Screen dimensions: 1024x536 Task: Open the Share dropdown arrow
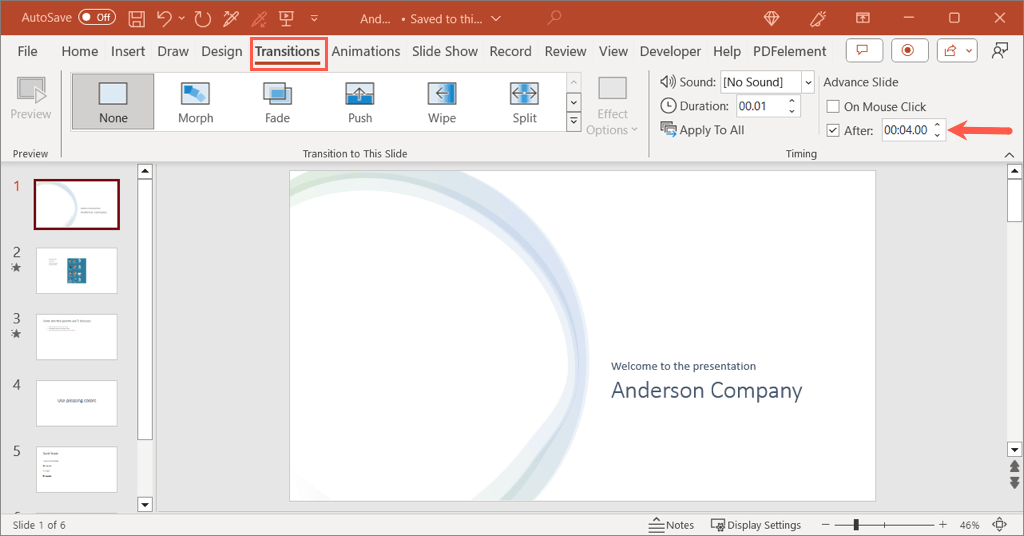[x=969, y=50]
